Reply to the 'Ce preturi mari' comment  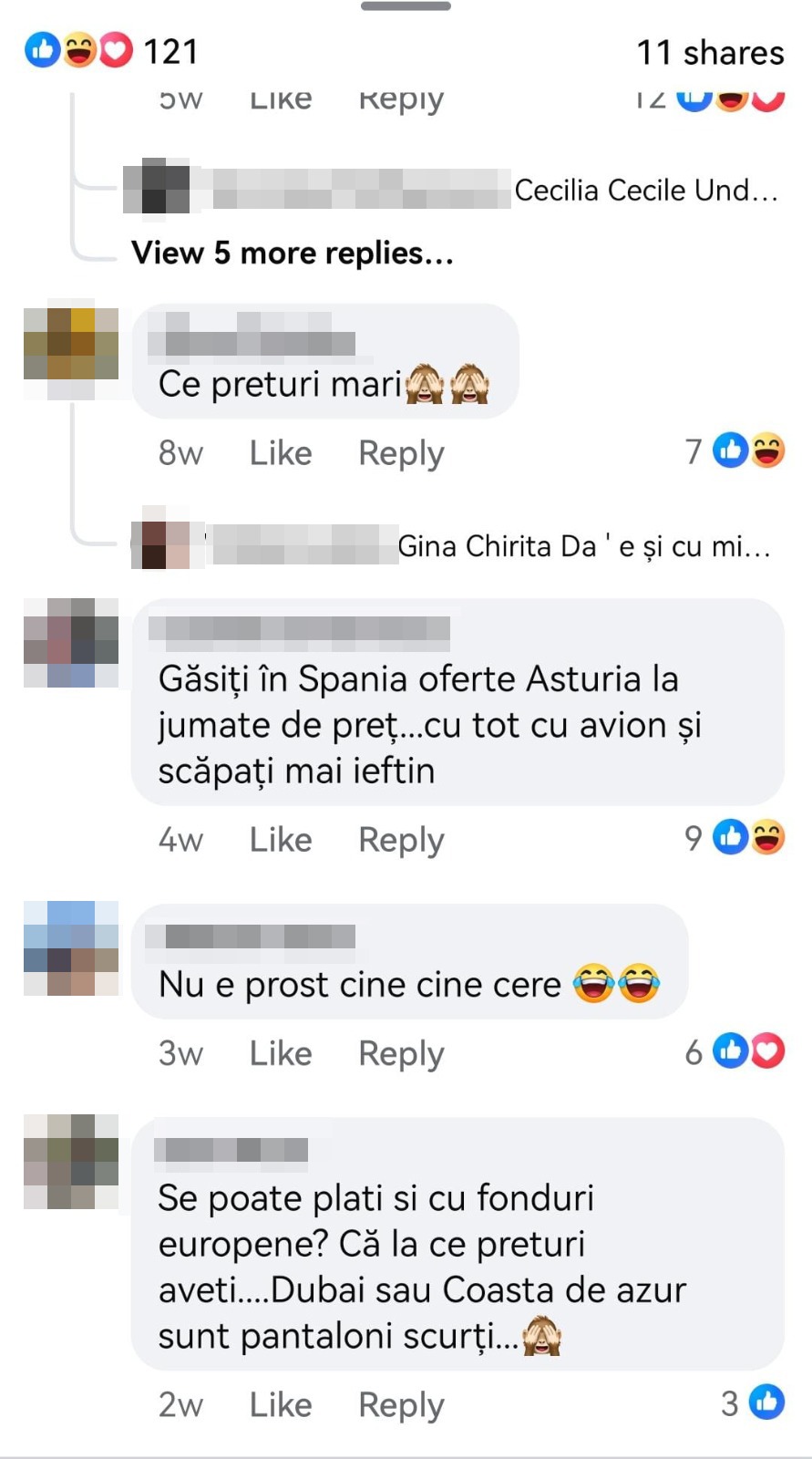click(x=401, y=453)
